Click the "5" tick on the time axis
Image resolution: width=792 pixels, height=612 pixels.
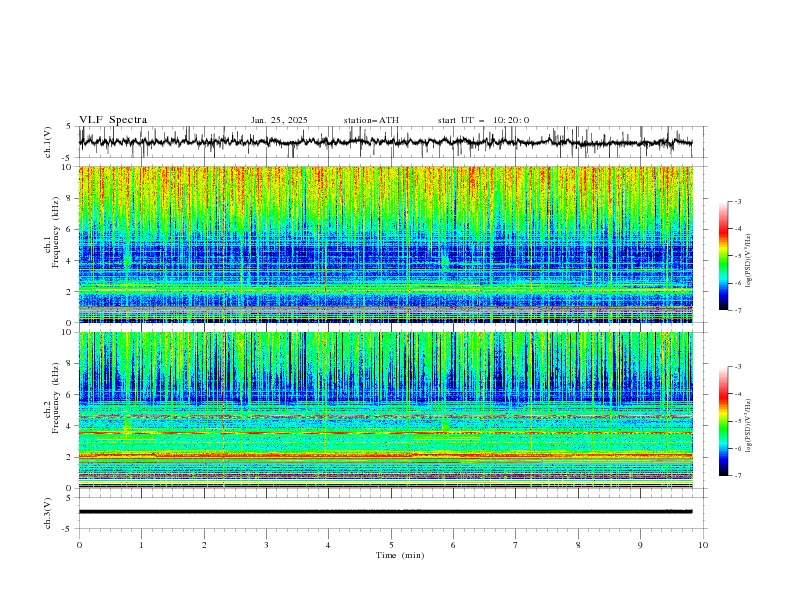(x=391, y=545)
